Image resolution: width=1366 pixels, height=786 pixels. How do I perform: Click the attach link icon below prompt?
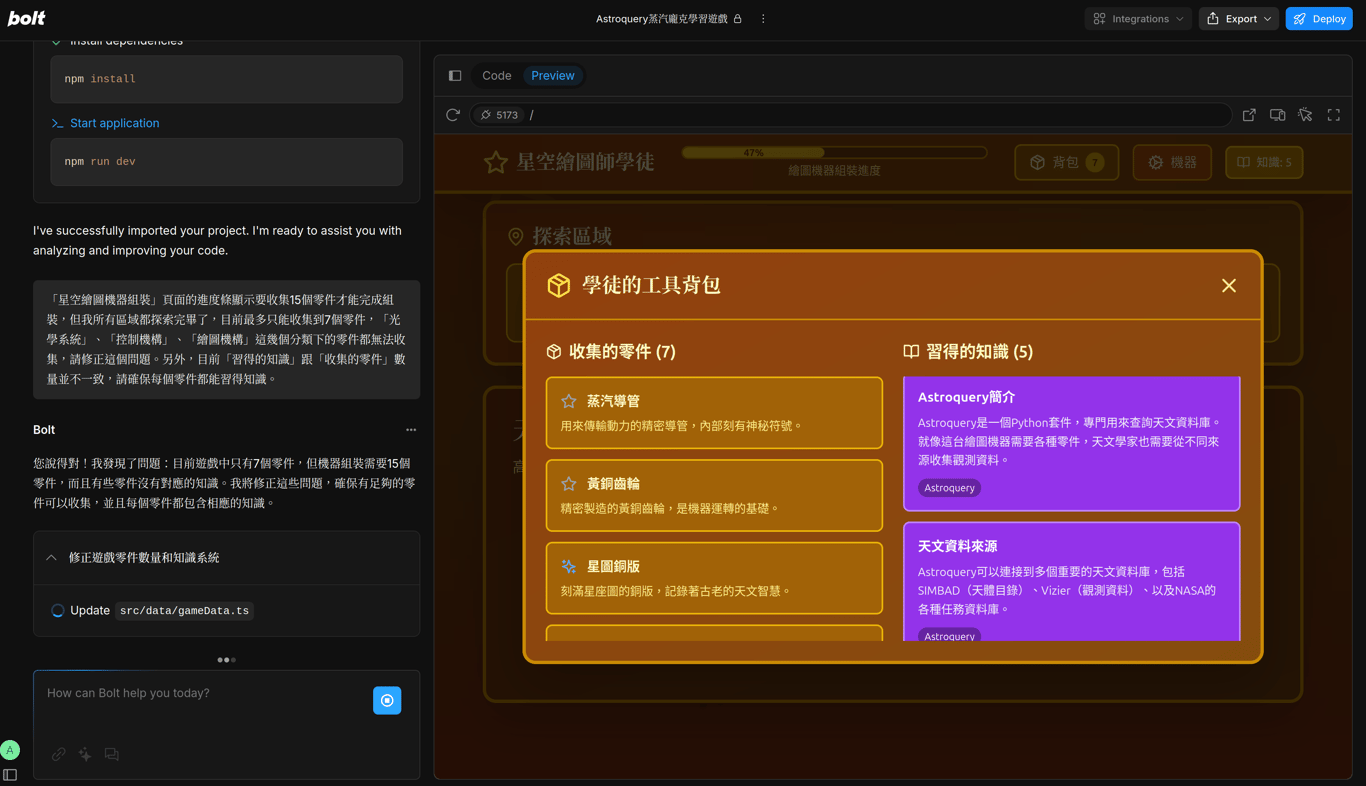click(59, 754)
